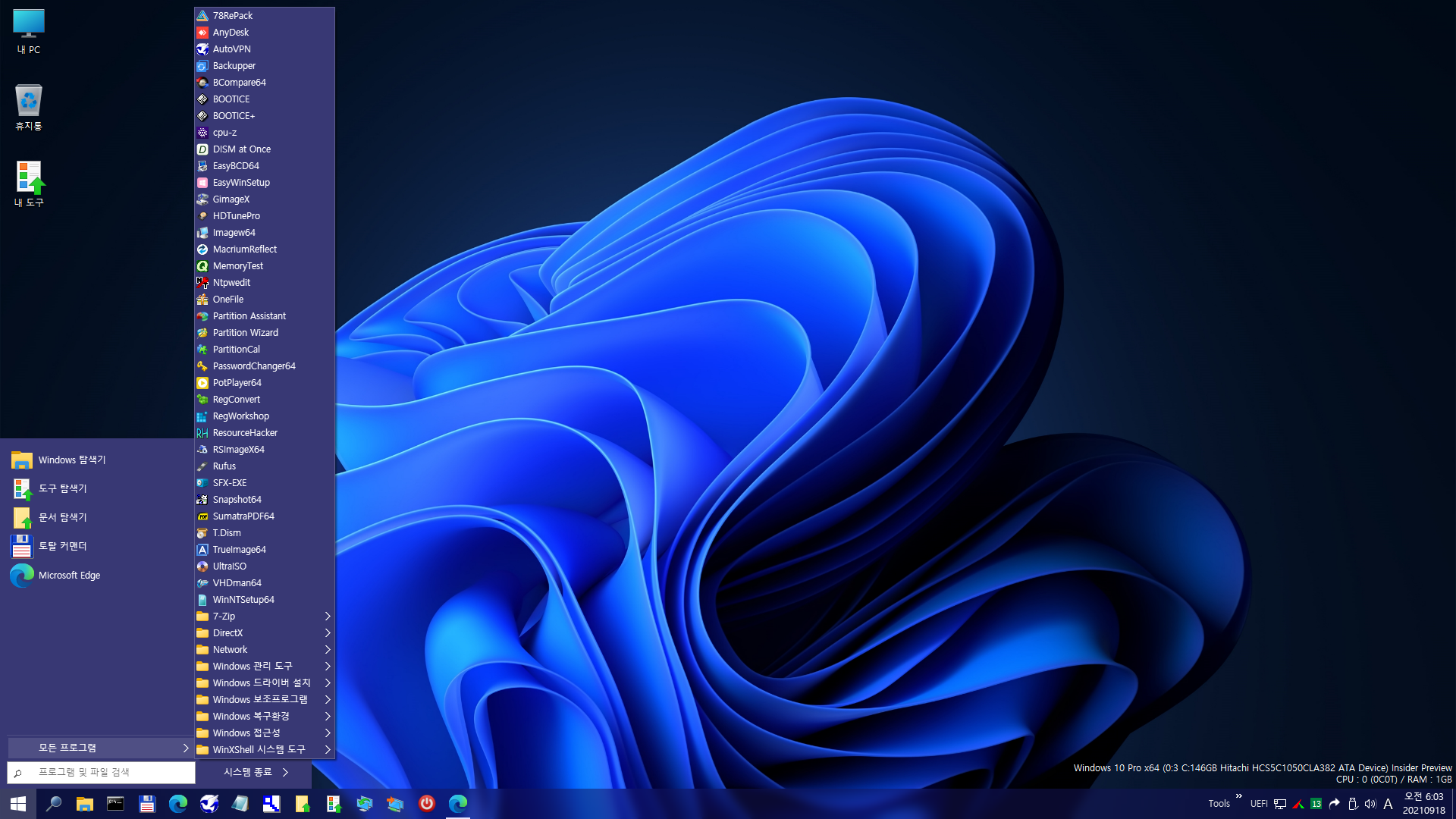Open Ntpwedit password tool
This screenshot has height=819, width=1456.
[x=264, y=282]
